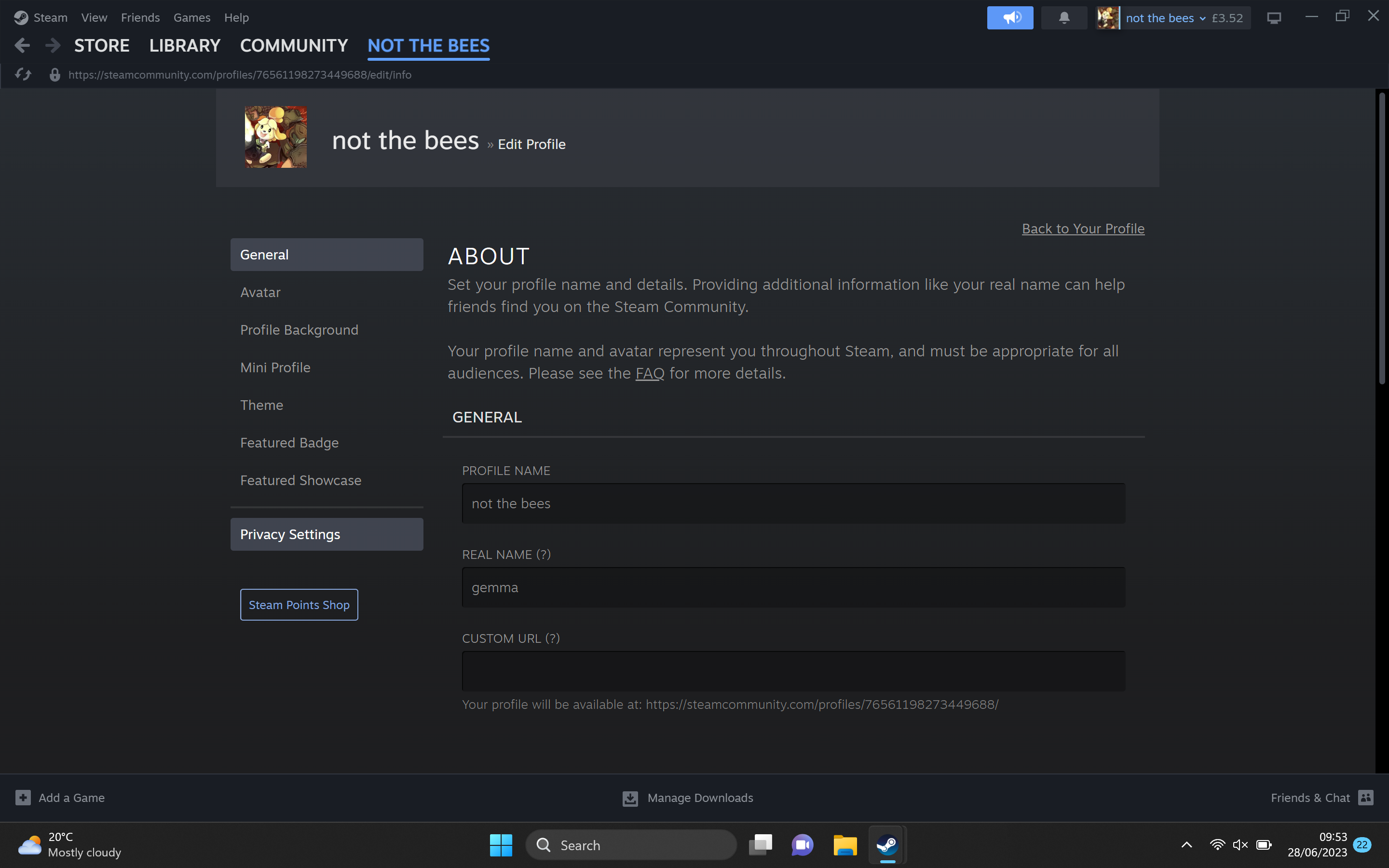Launch the Teams chat taskbar icon
The image size is (1389, 868).
803,845
